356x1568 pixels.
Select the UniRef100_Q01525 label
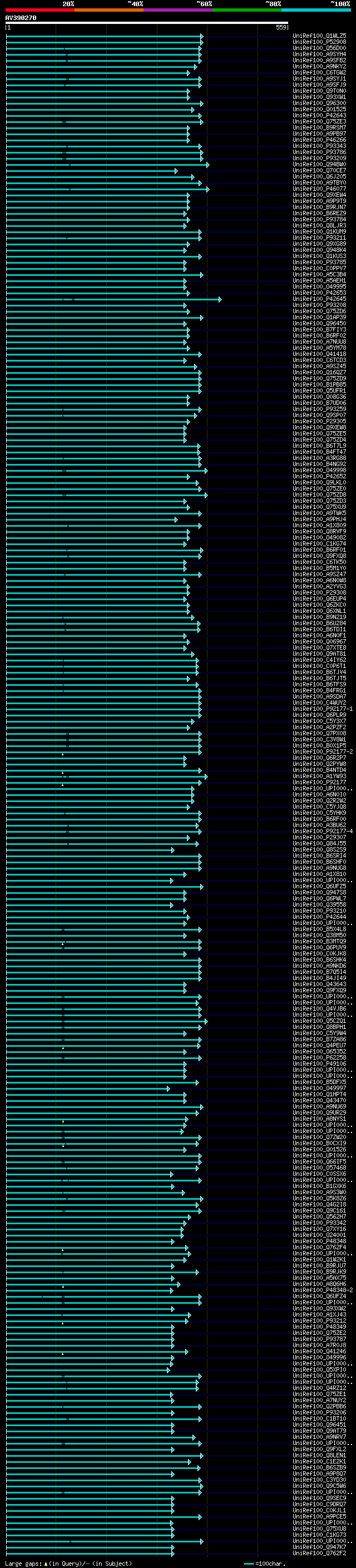coord(319,109)
